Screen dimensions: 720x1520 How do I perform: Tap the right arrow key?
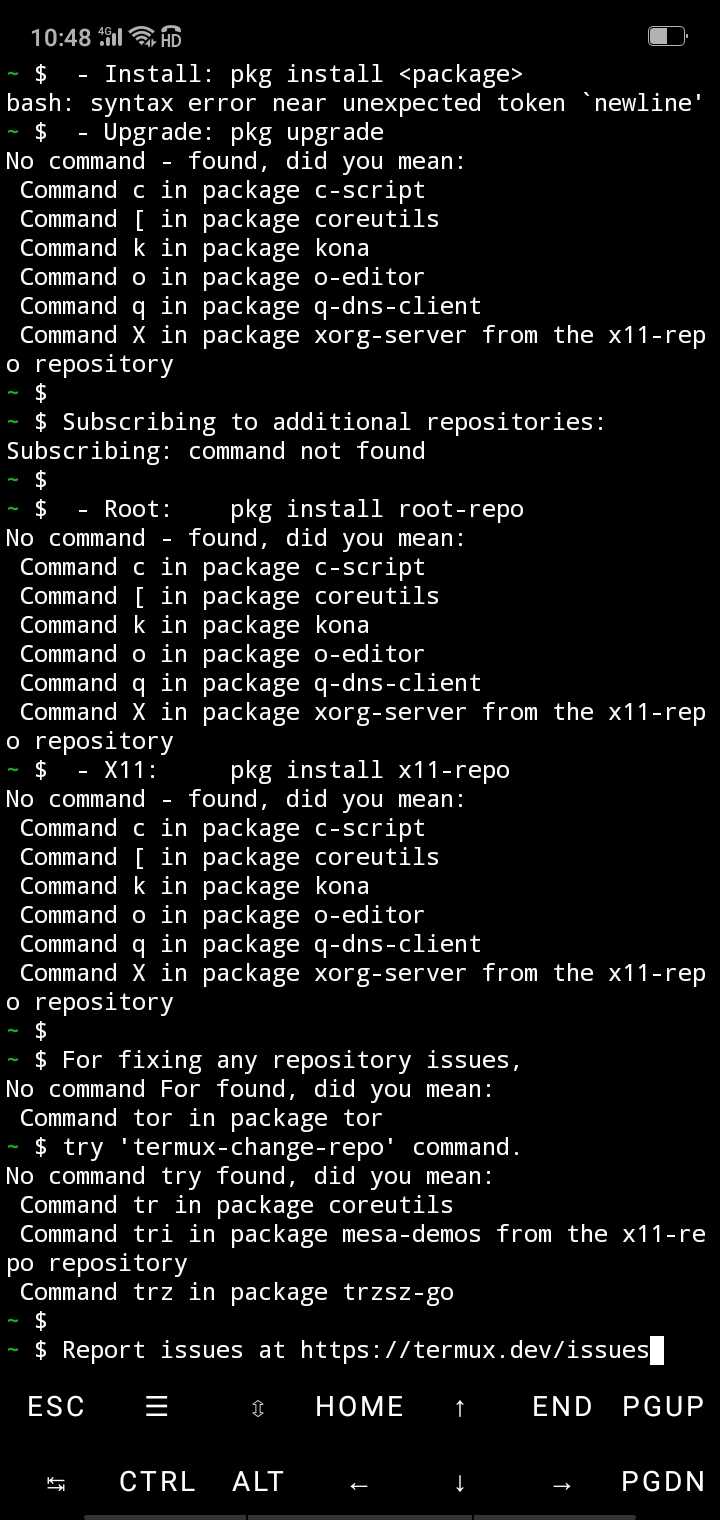[561, 1485]
